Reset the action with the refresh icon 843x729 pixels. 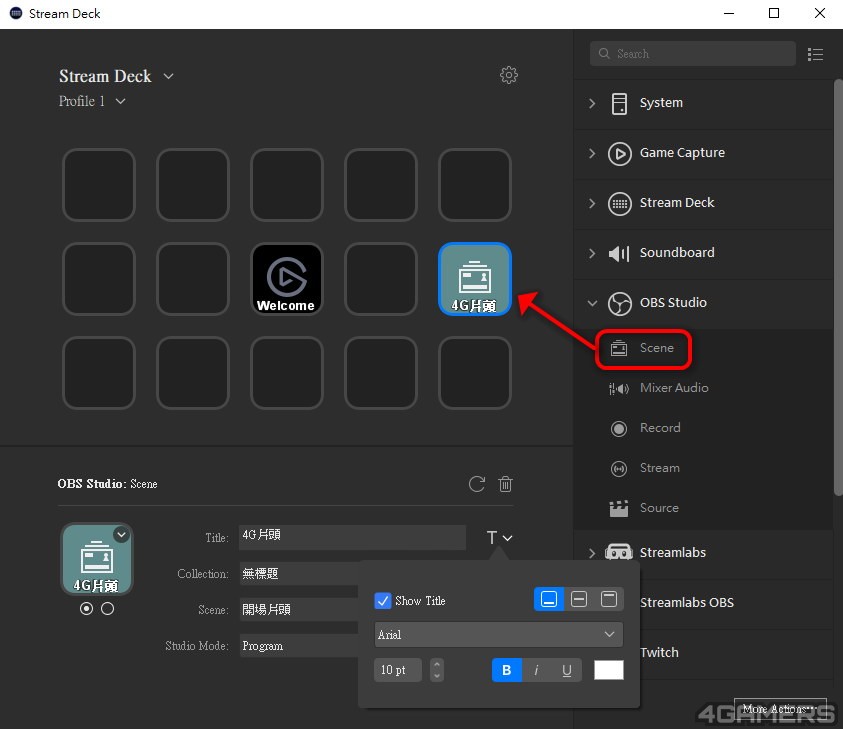476,484
